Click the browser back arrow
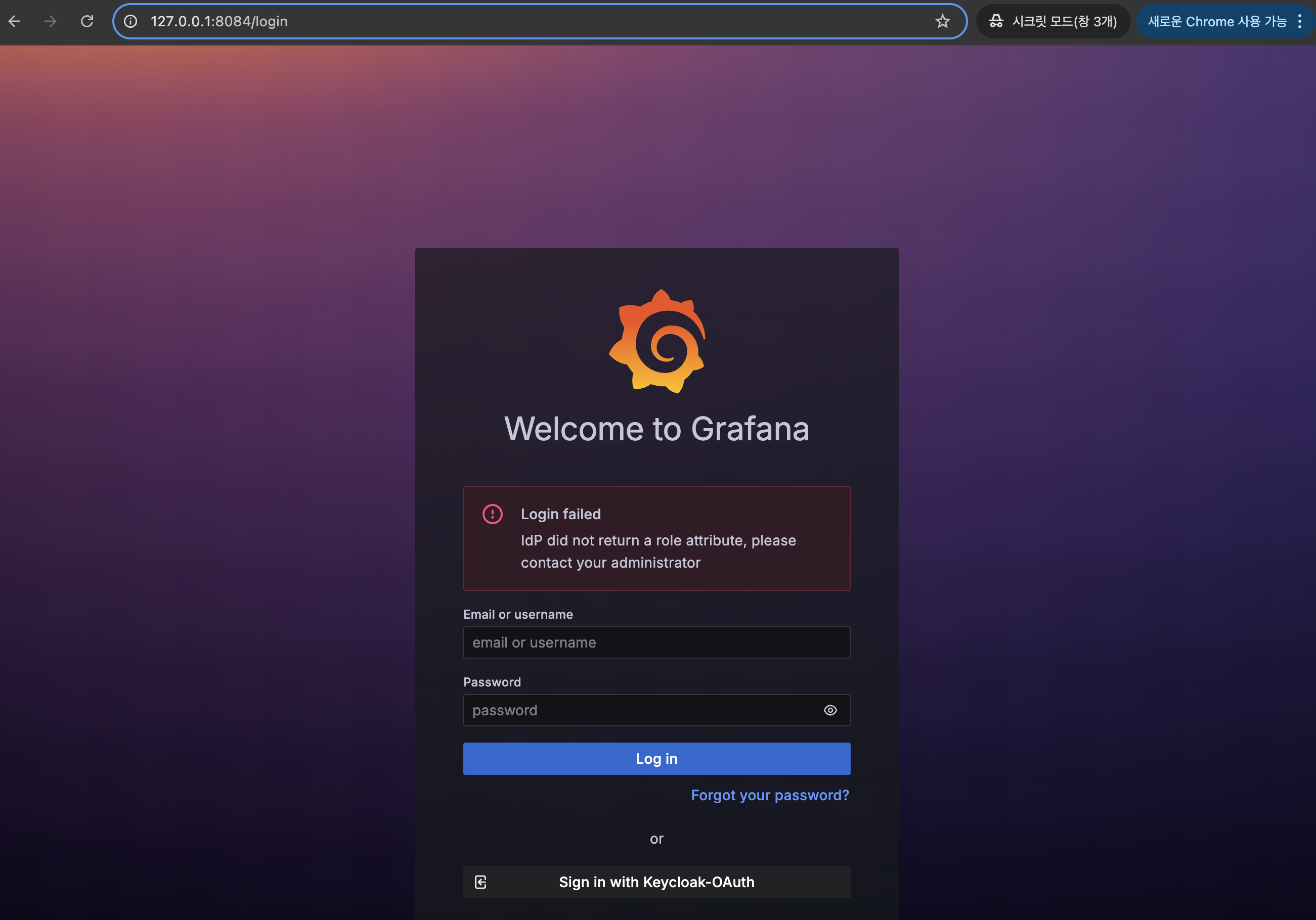This screenshot has width=1316, height=920. coord(15,21)
